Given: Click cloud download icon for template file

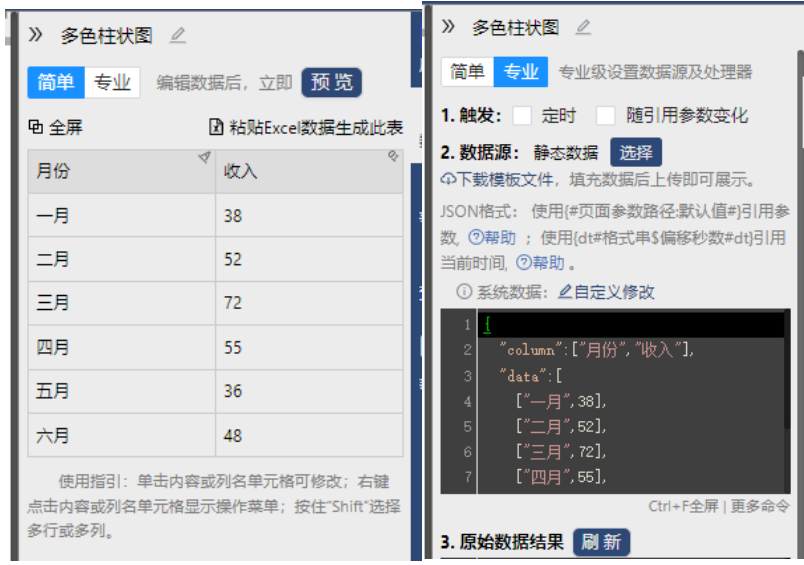Looking at the screenshot, I should 448,179.
